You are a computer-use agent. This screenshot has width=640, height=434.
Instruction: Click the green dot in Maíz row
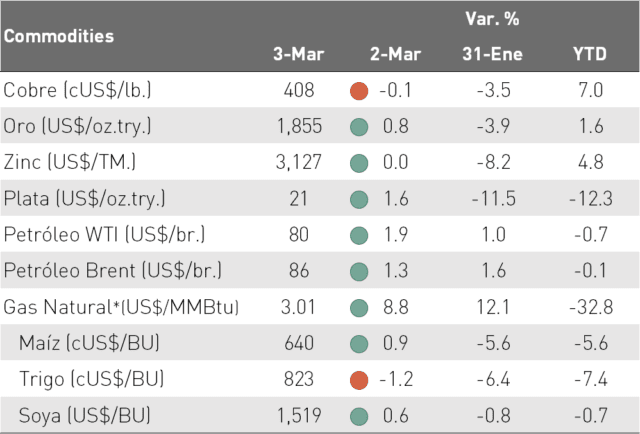tap(359, 344)
